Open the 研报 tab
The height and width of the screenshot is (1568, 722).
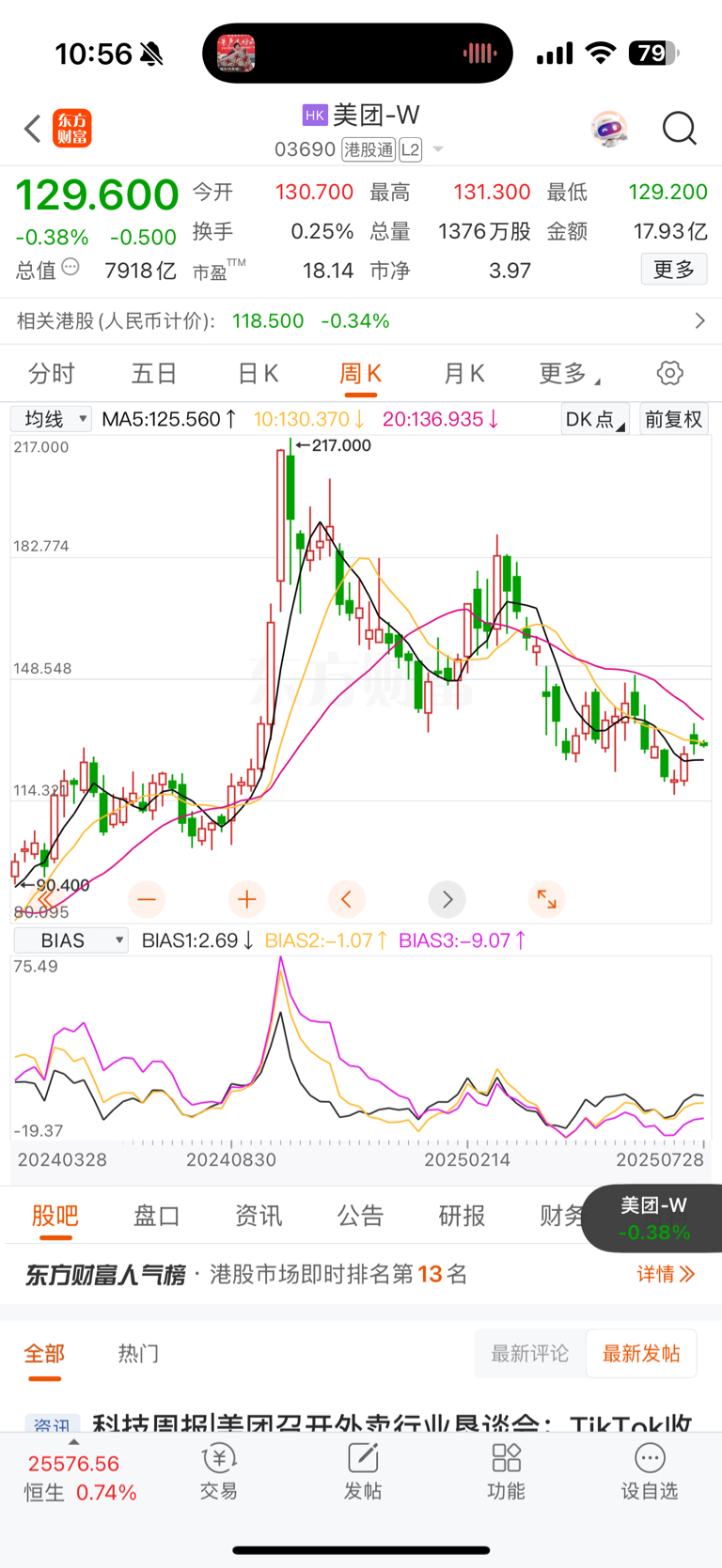tap(463, 1216)
